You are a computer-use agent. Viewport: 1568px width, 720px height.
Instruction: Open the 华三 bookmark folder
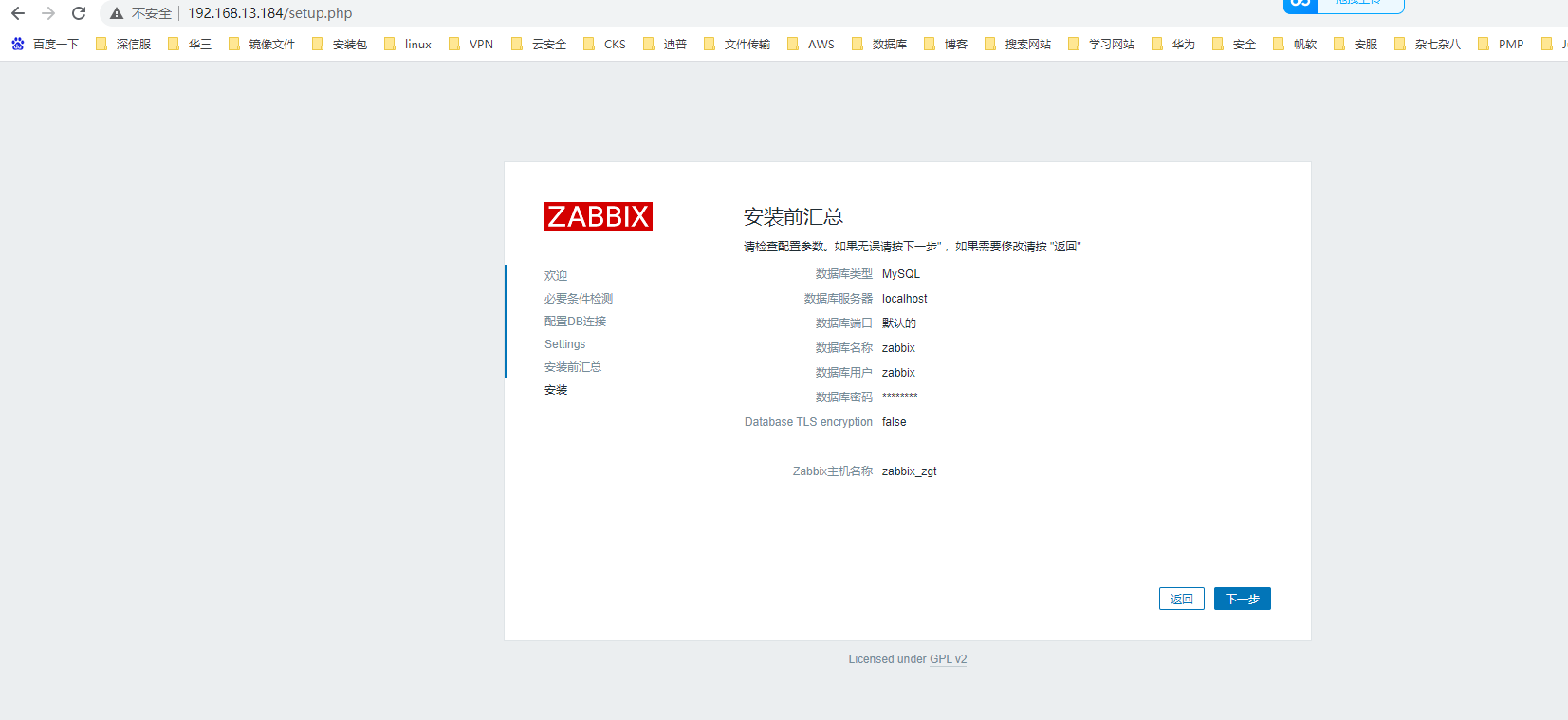pos(190,44)
